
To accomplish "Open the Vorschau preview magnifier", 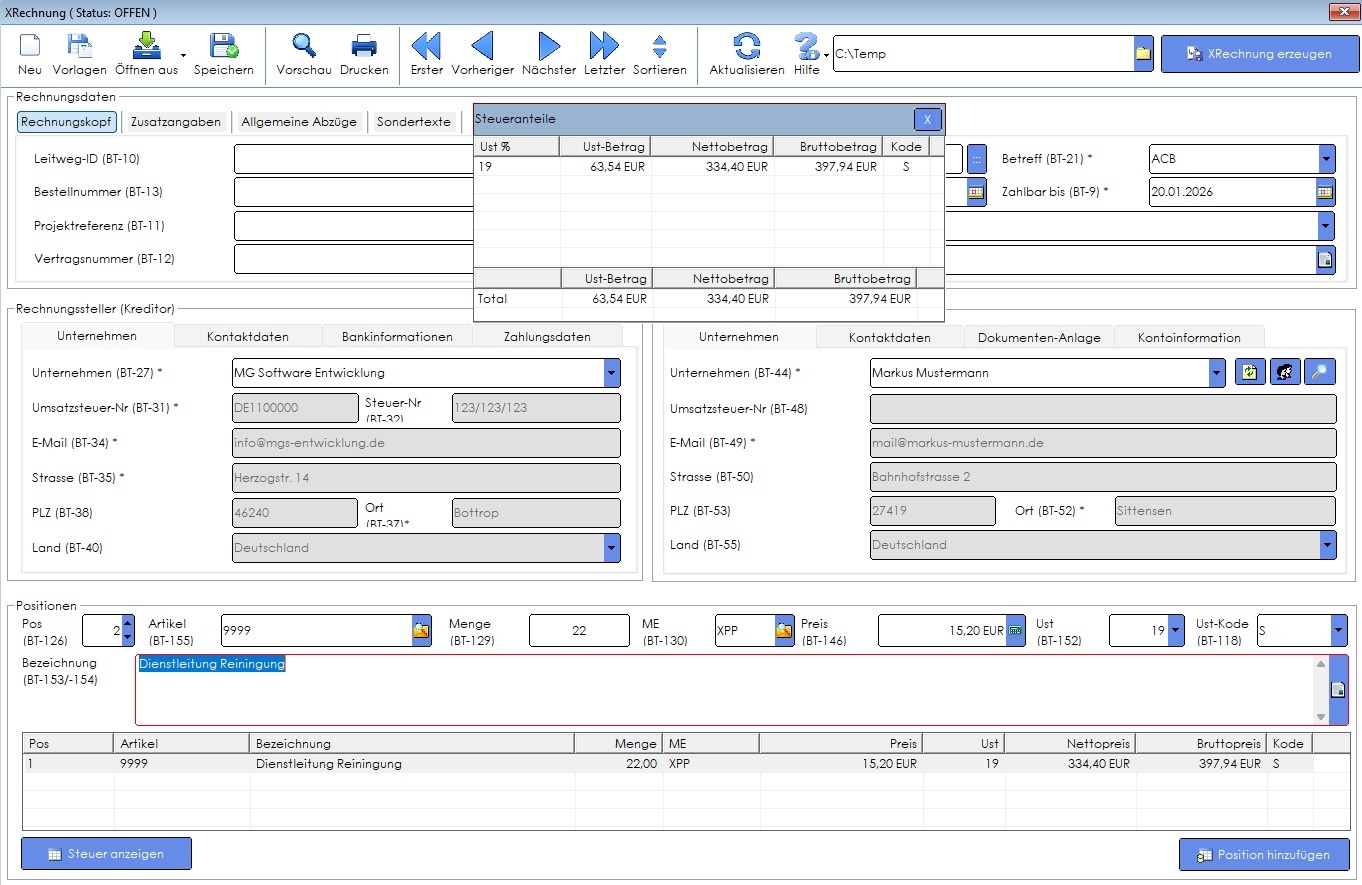I will 303,47.
